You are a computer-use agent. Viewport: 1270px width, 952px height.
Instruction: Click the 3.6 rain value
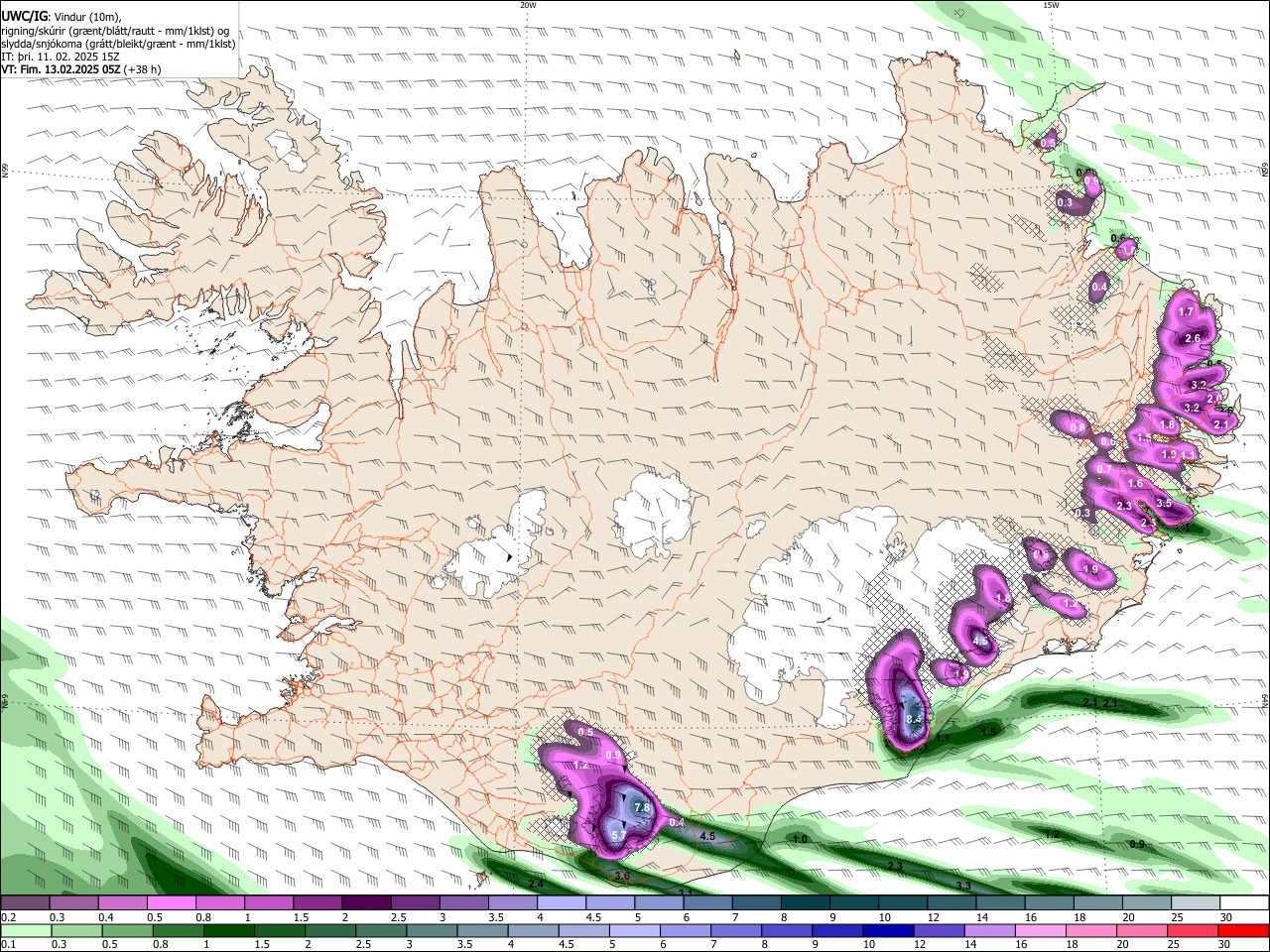coord(622,876)
